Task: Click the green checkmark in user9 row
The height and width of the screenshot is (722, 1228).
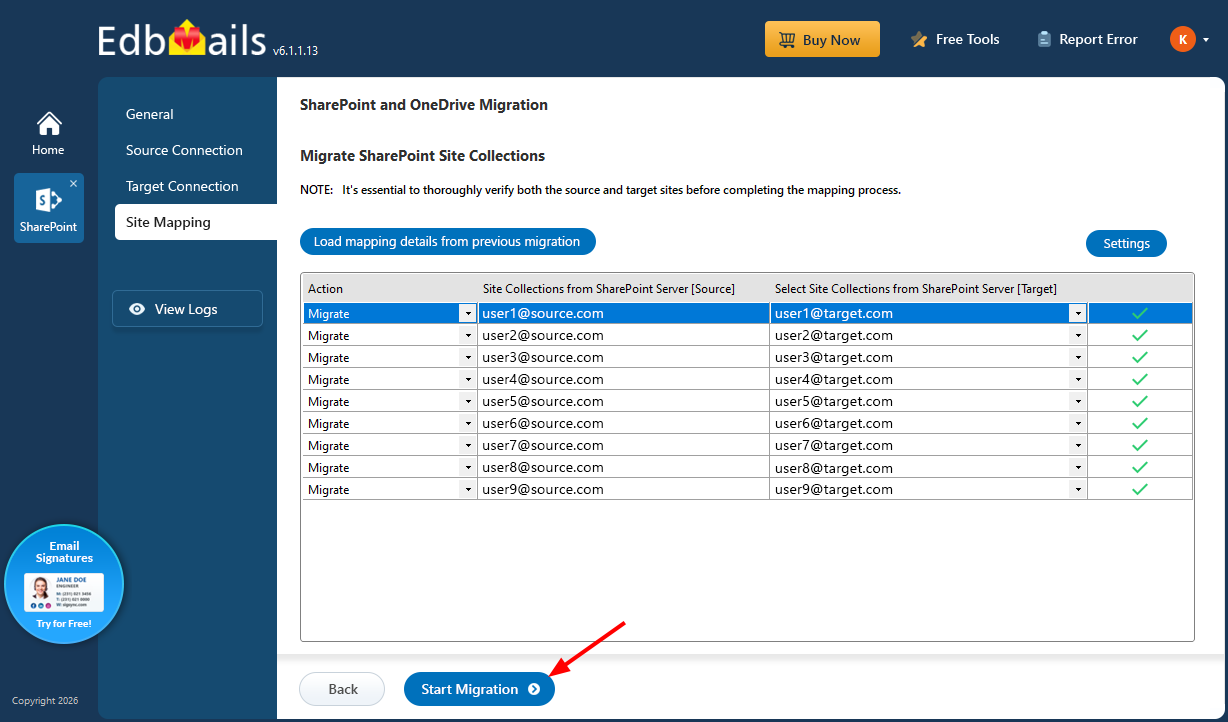Action: pyautogui.click(x=1139, y=489)
